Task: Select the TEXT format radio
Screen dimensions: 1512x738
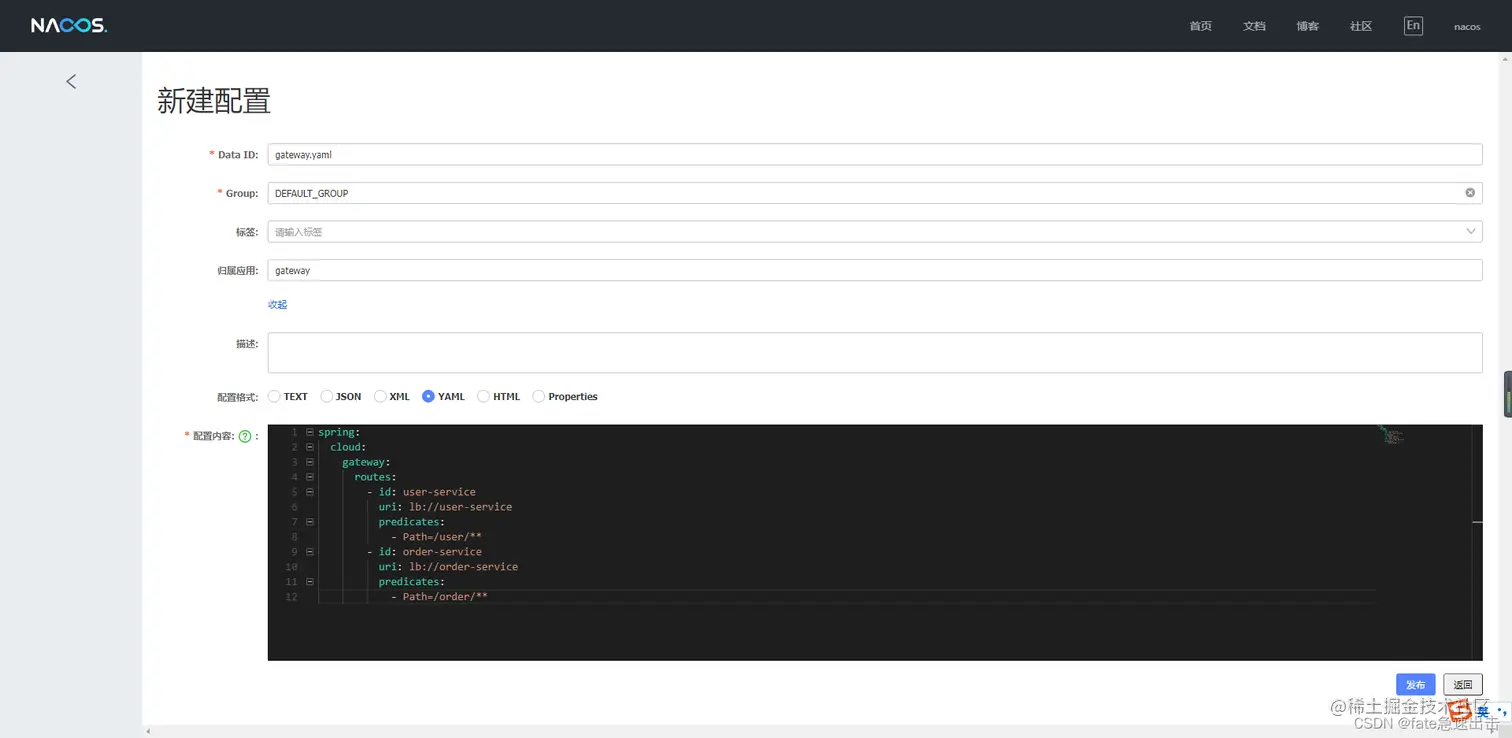Action: coord(274,397)
